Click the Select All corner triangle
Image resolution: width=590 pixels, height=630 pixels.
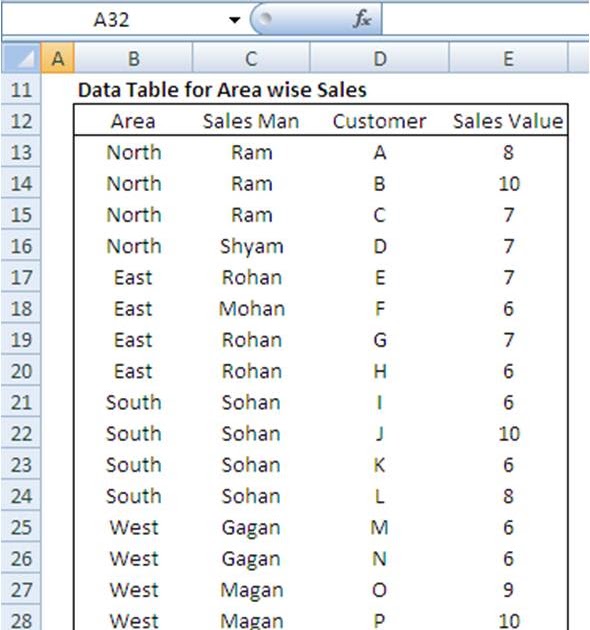coord(21,58)
